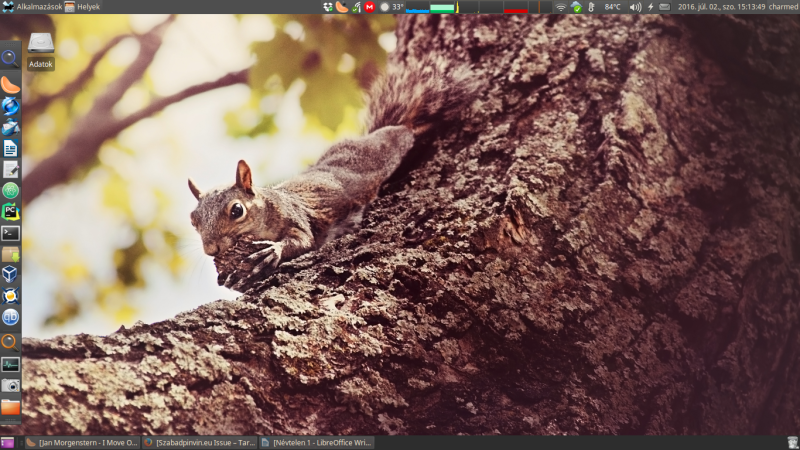Click the show desktop button in bottom panel

pyautogui.click(x=8, y=442)
